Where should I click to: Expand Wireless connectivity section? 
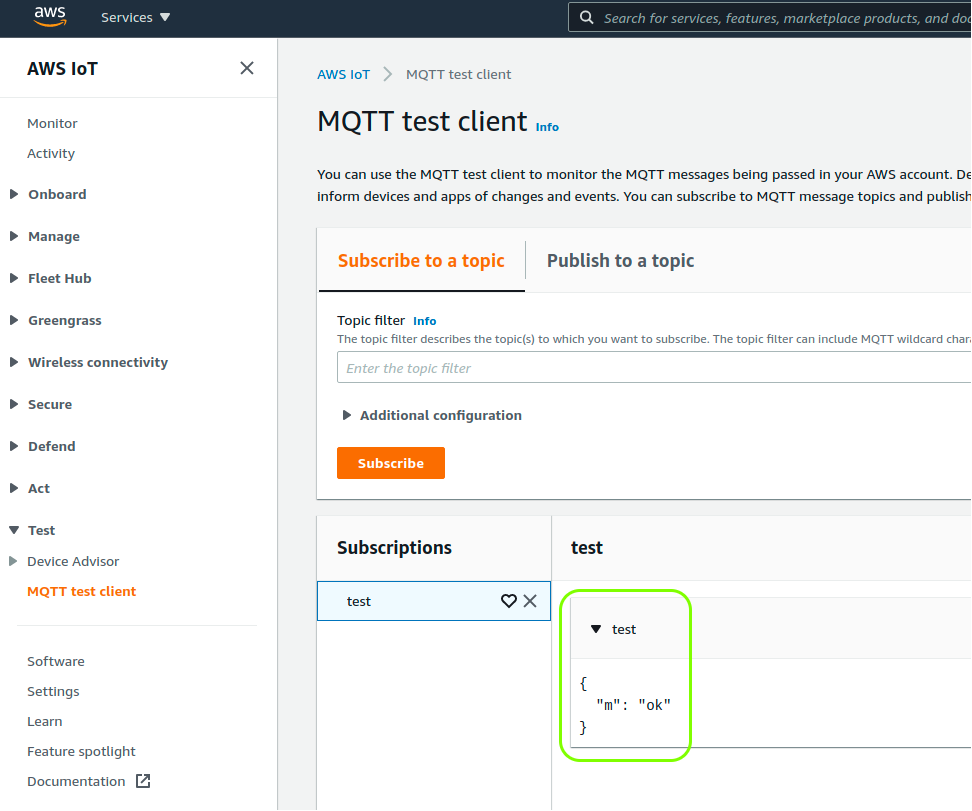point(14,362)
